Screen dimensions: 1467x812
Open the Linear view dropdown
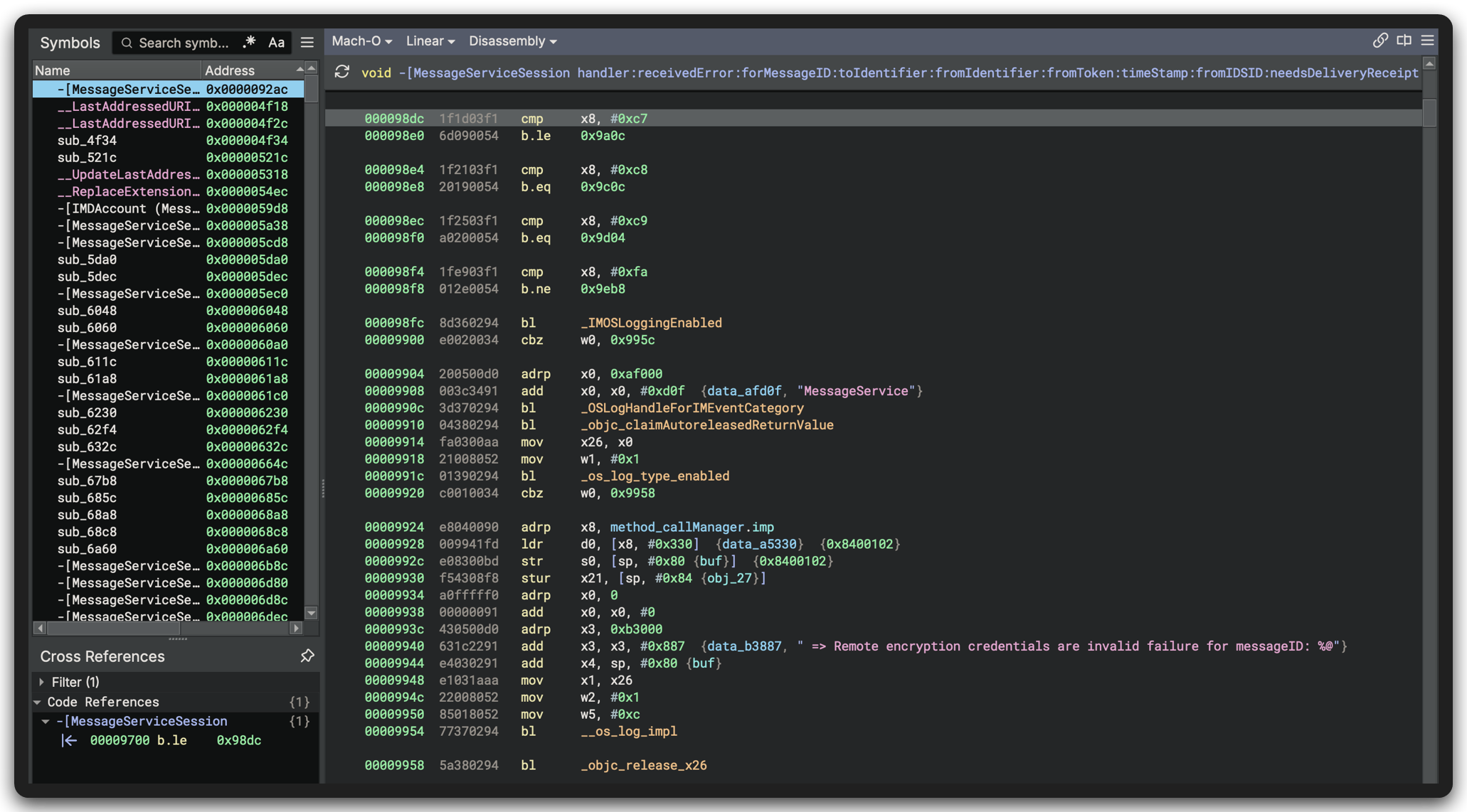click(x=430, y=41)
